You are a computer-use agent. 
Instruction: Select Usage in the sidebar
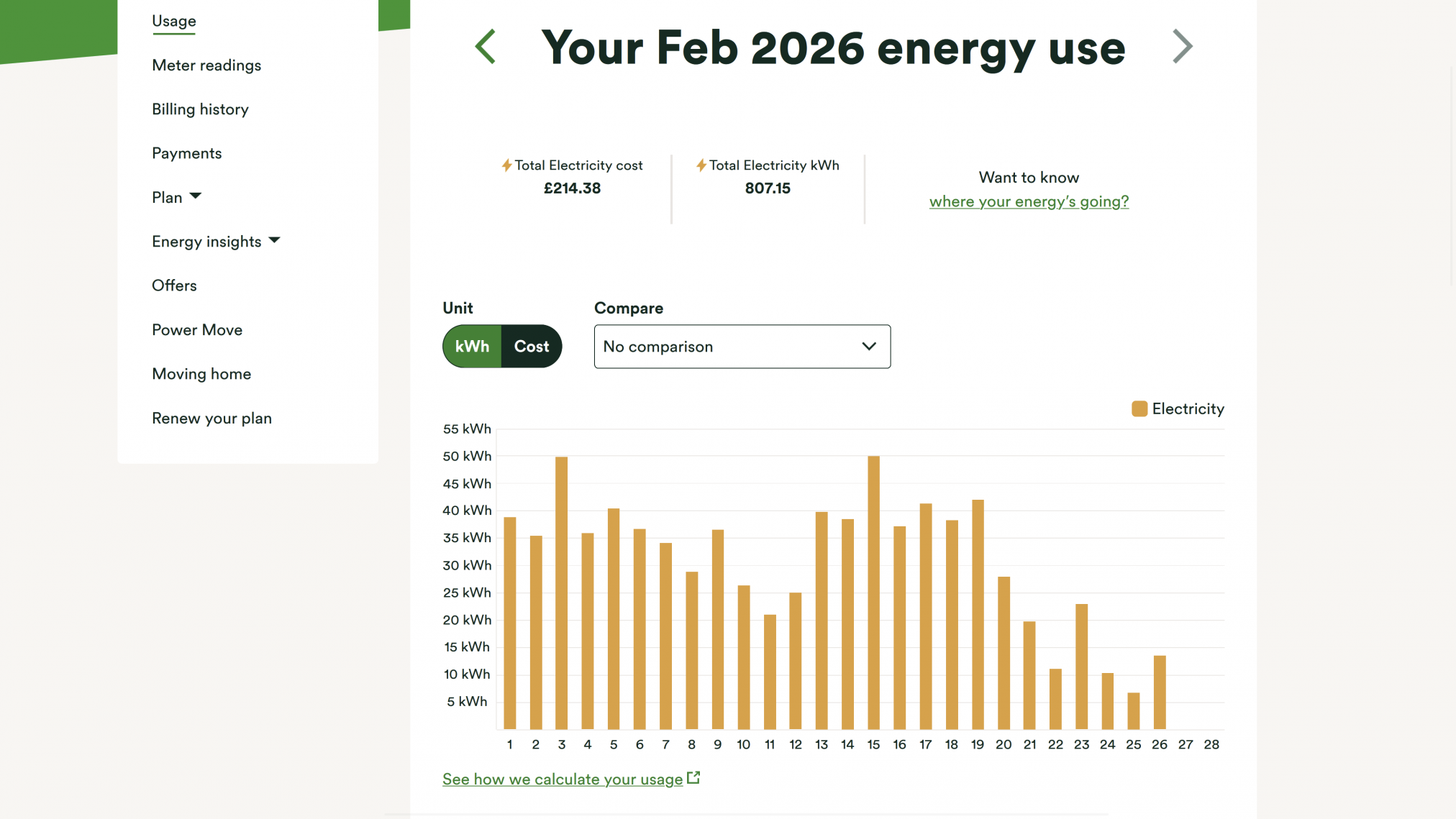pos(173,22)
